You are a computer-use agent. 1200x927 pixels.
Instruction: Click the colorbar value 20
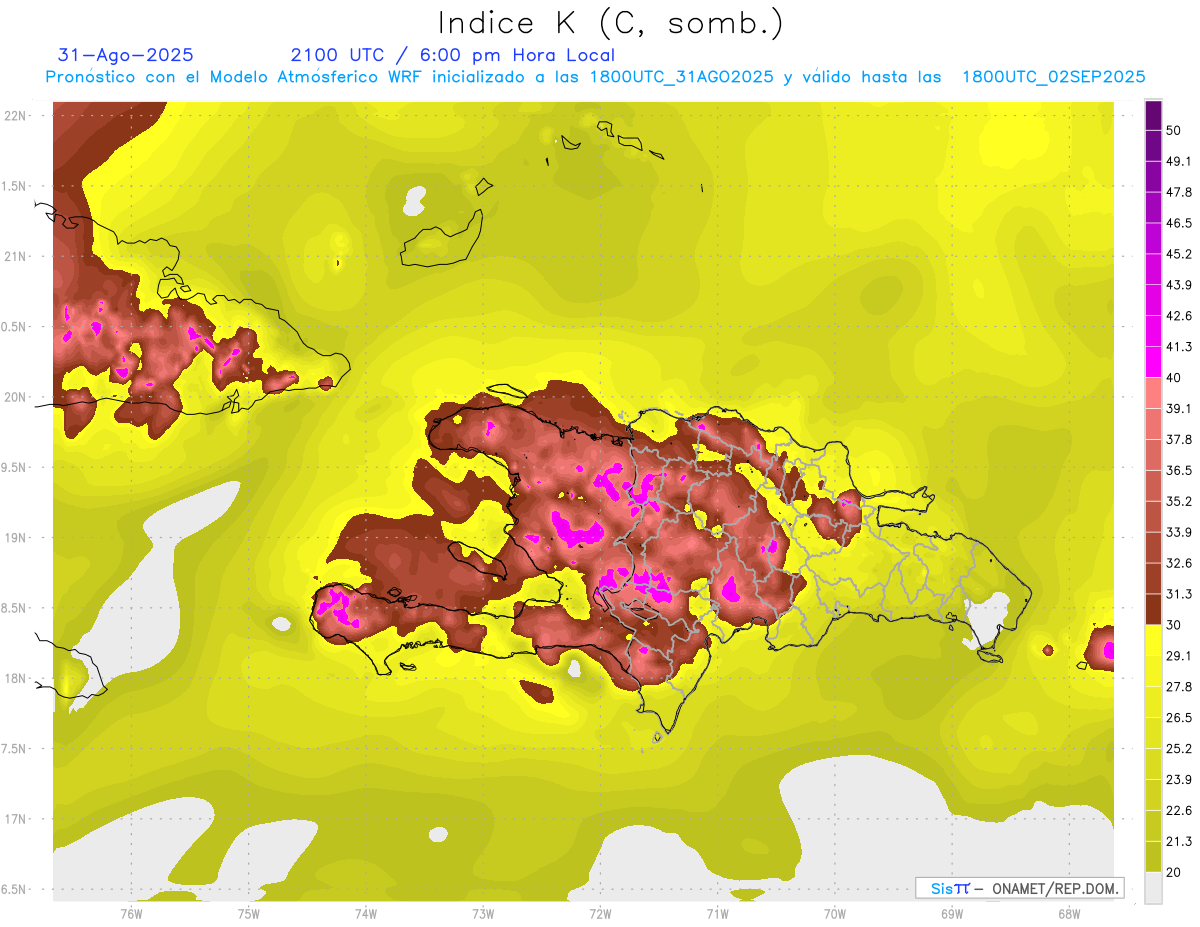(1174, 872)
